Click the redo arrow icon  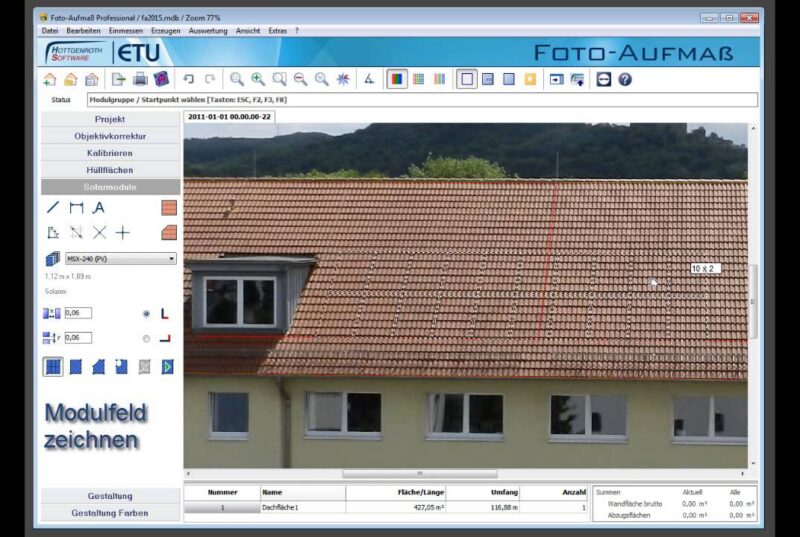[210, 79]
